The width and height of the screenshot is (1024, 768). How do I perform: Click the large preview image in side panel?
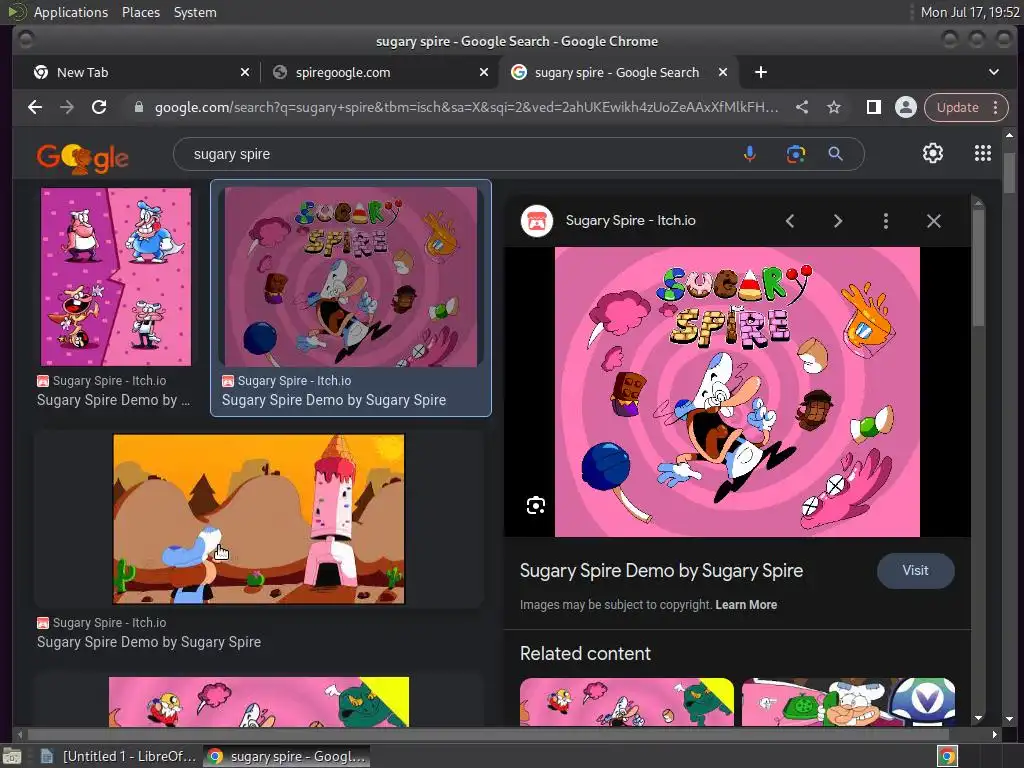737,392
